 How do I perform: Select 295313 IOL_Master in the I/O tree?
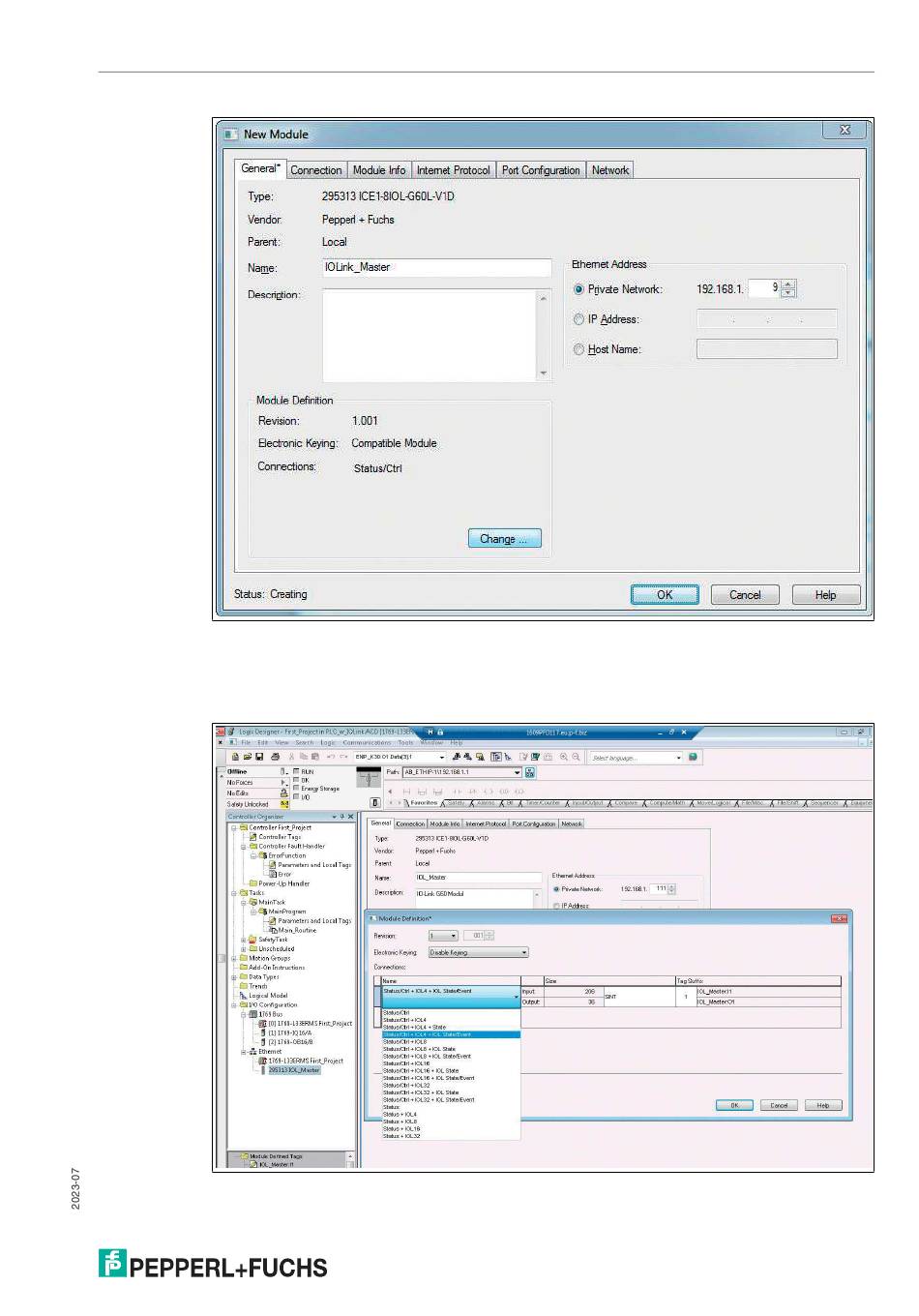(294, 1069)
